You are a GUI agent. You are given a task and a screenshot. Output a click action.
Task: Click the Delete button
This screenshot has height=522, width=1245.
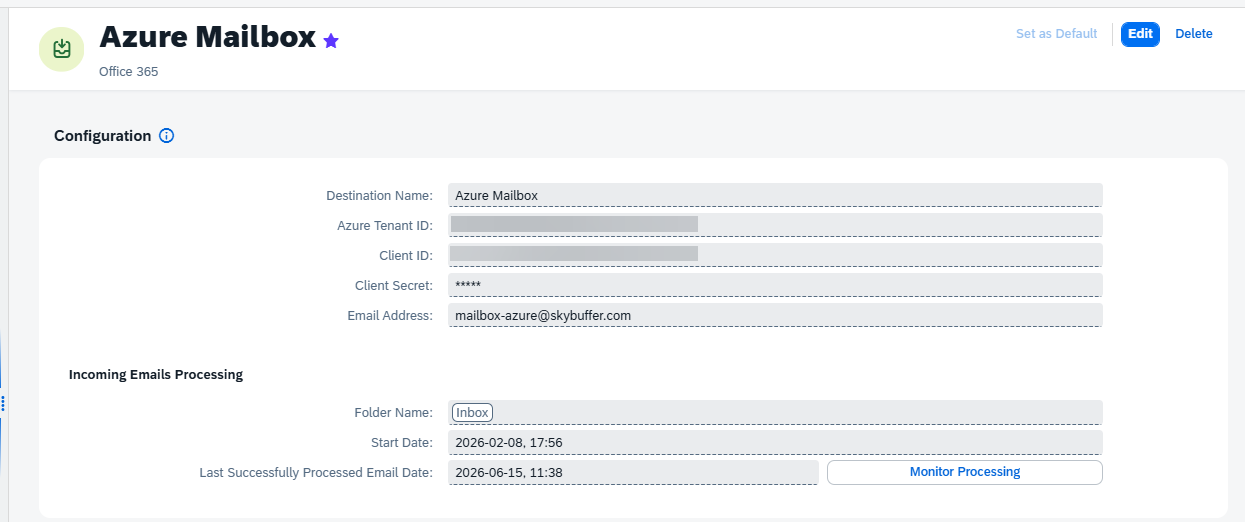click(x=1193, y=34)
